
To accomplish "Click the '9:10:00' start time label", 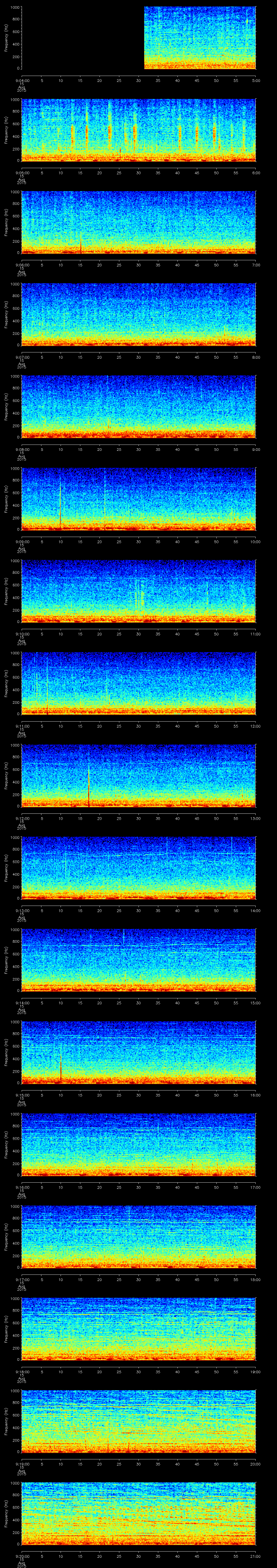I will pos(22,634).
